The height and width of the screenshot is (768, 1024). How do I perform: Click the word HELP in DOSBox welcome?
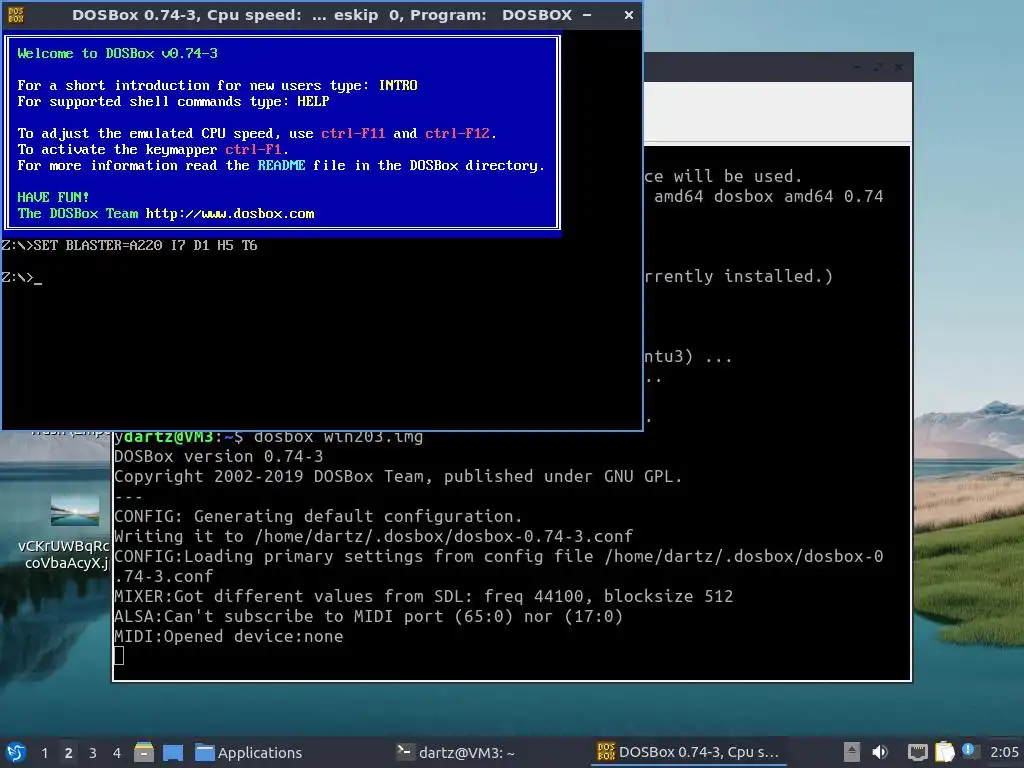point(313,101)
